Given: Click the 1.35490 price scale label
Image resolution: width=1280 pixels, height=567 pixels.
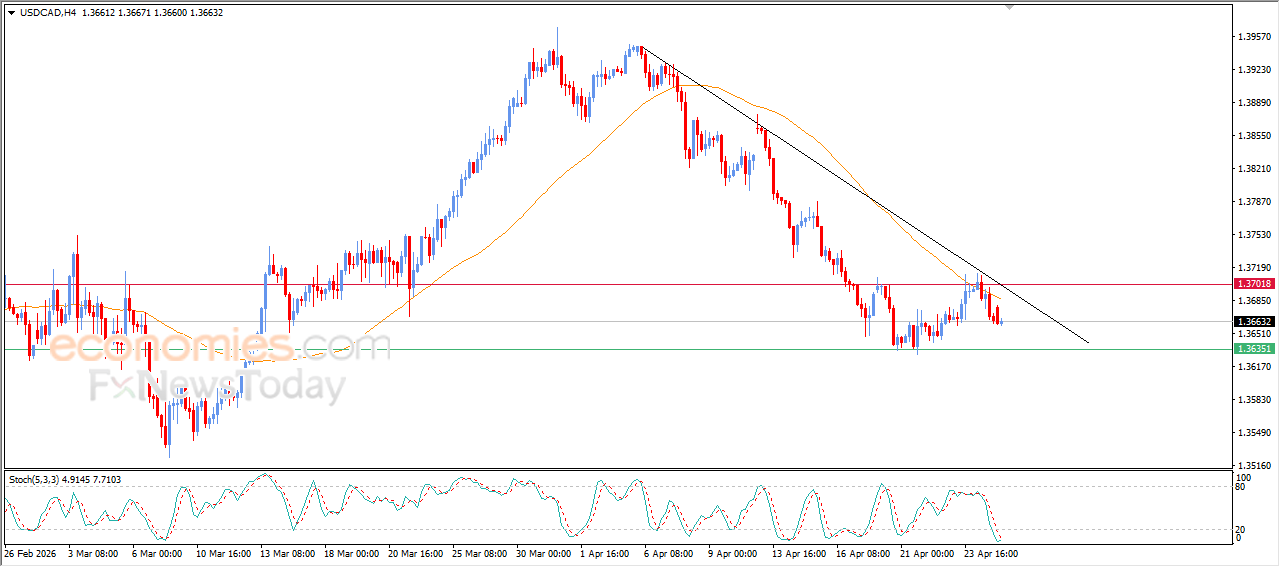Looking at the screenshot, I should pyautogui.click(x=1253, y=433).
